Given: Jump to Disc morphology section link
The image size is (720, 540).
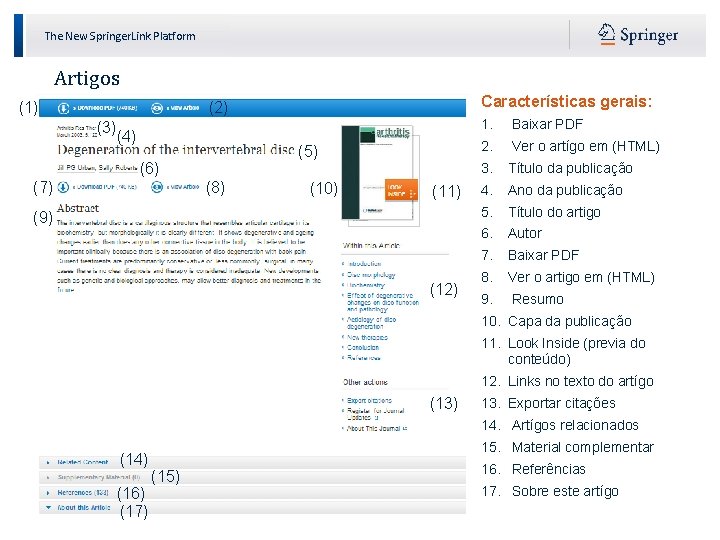Looking at the screenshot, I should pos(371,275).
